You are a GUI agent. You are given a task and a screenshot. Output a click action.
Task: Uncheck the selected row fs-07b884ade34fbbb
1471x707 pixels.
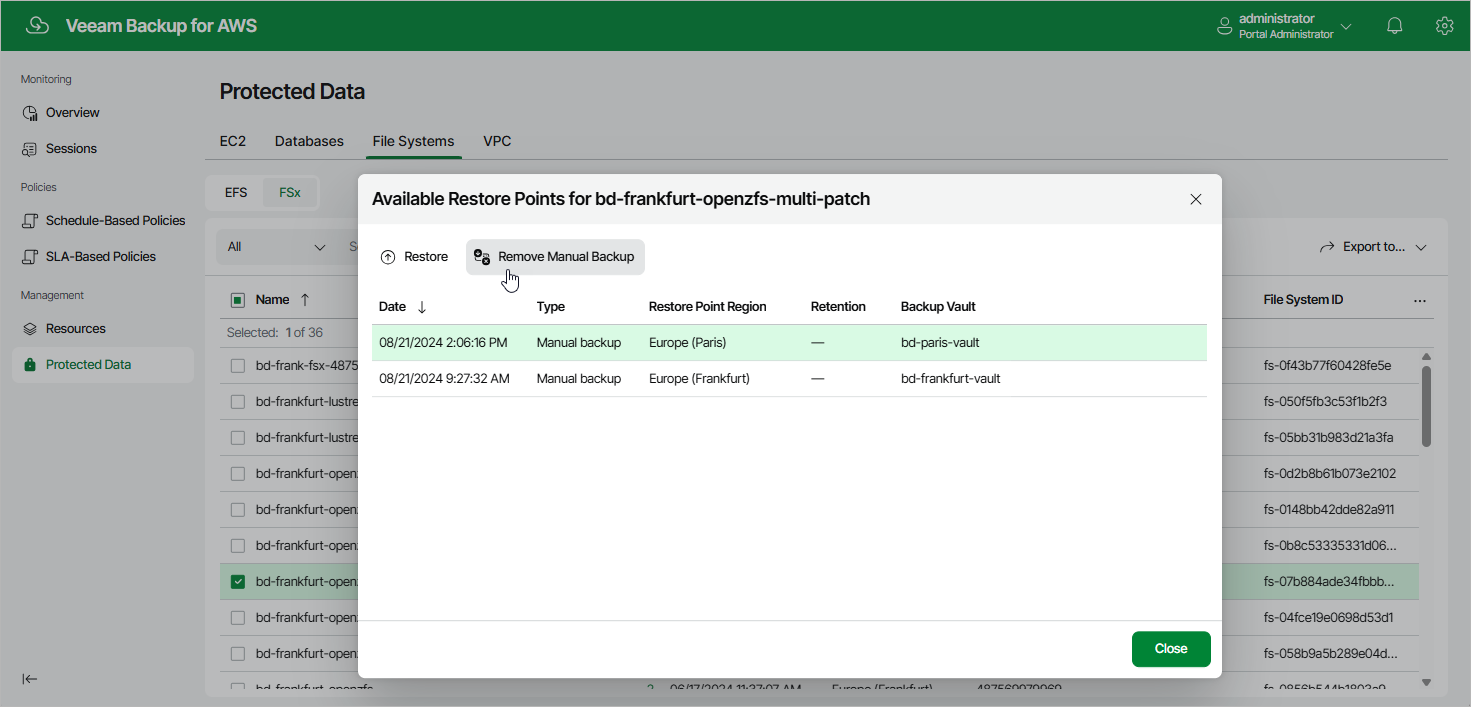[x=238, y=582]
